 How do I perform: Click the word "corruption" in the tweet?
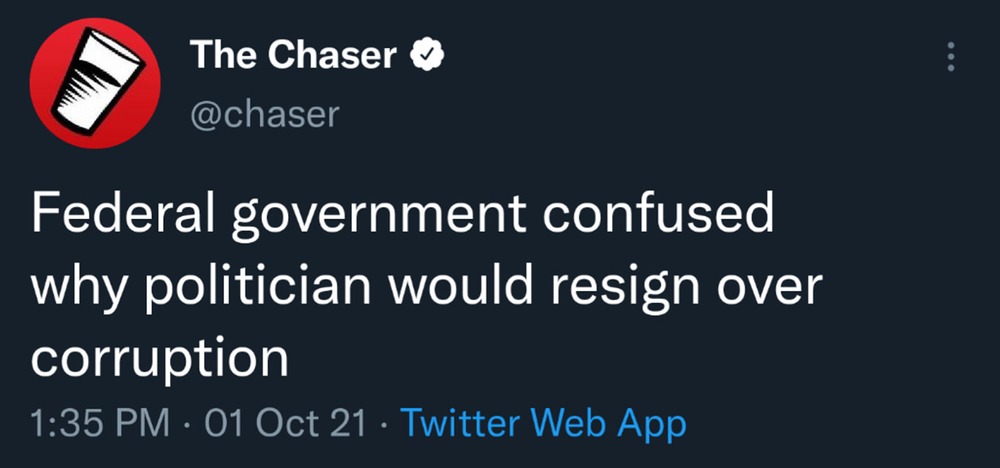[160, 359]
